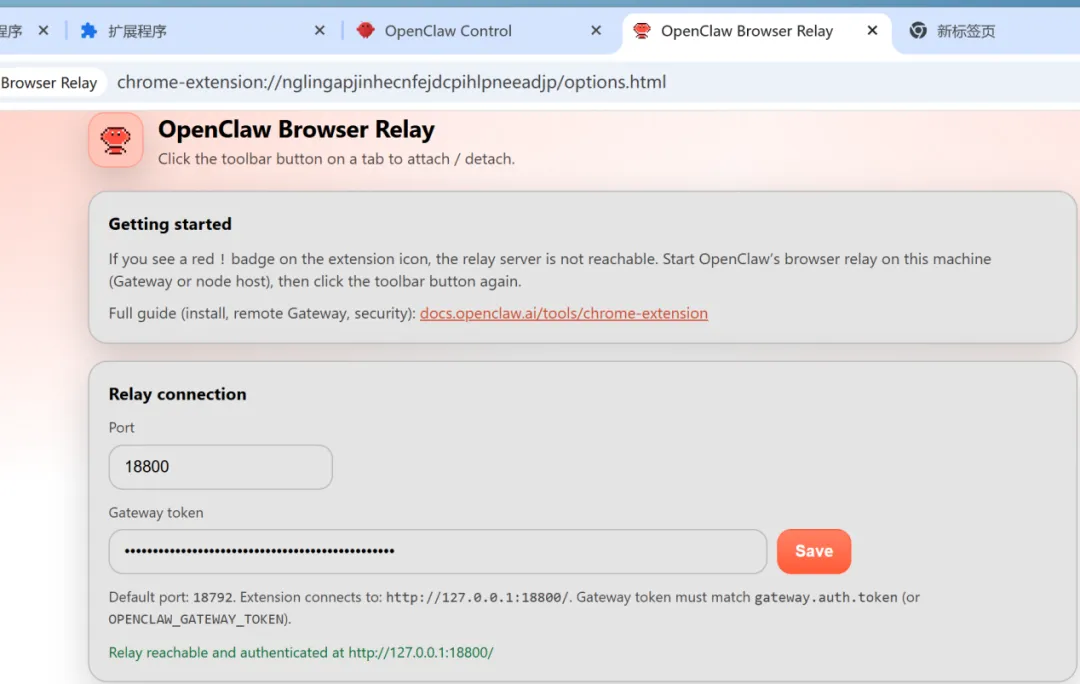Click the OpenClaw Browser Relay tab favicon
This screenshot has height=684, width=1080.
(x=642, y=30)
